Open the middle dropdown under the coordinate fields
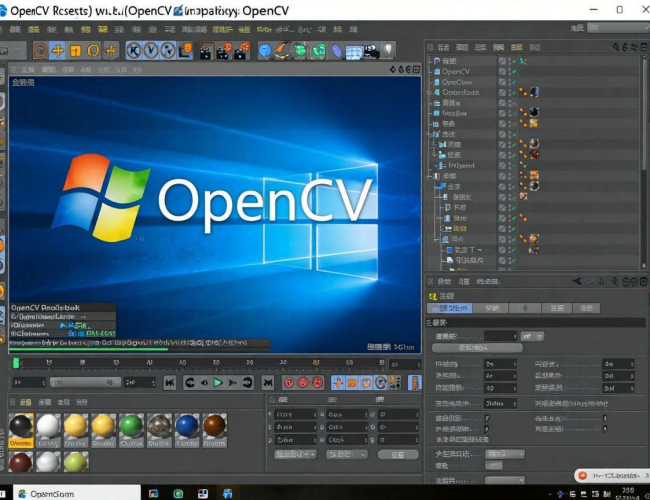Screen dimensions: 650x500 tap(347, 454)
